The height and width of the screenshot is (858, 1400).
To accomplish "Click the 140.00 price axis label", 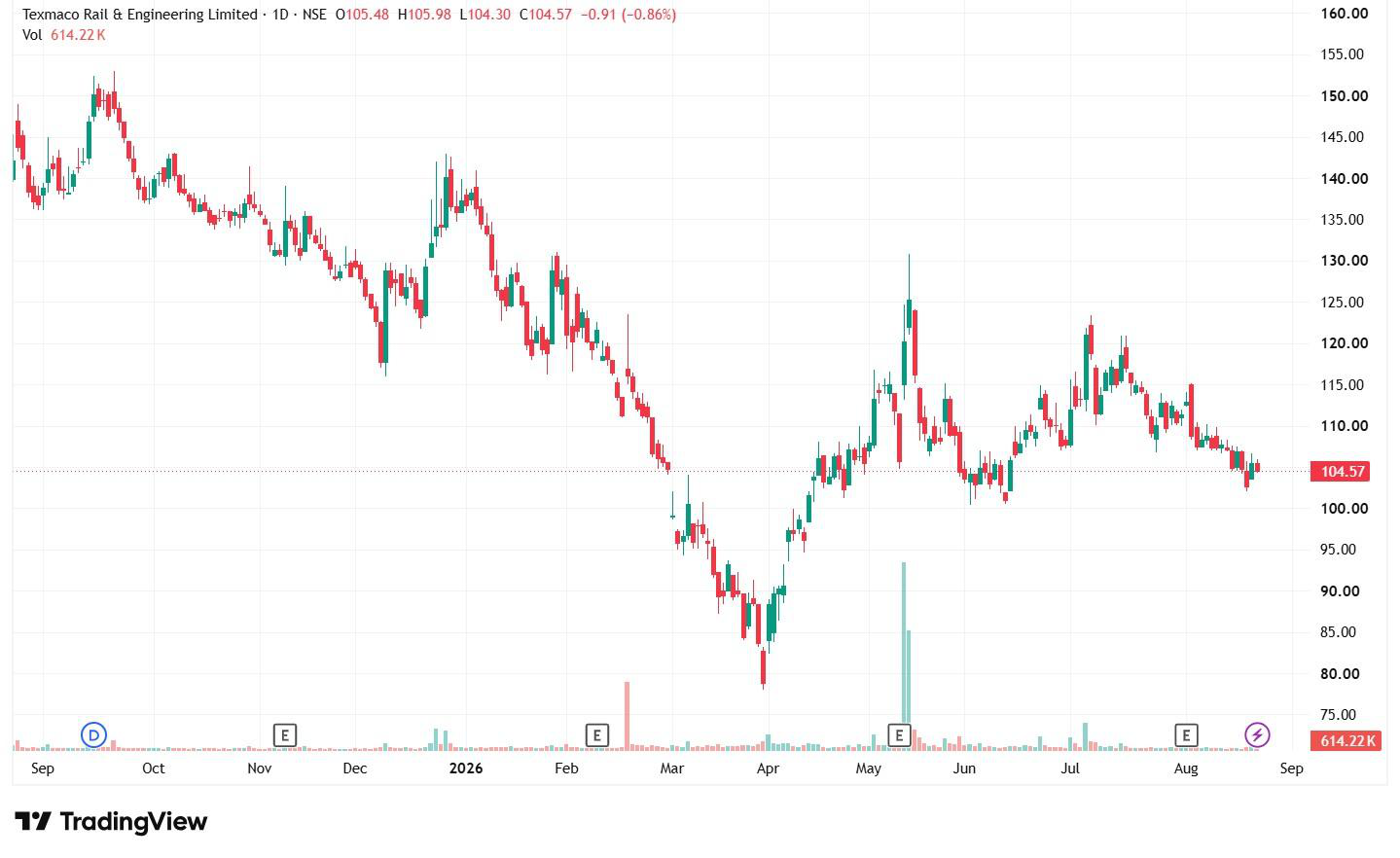I will tap(1344, 179).
